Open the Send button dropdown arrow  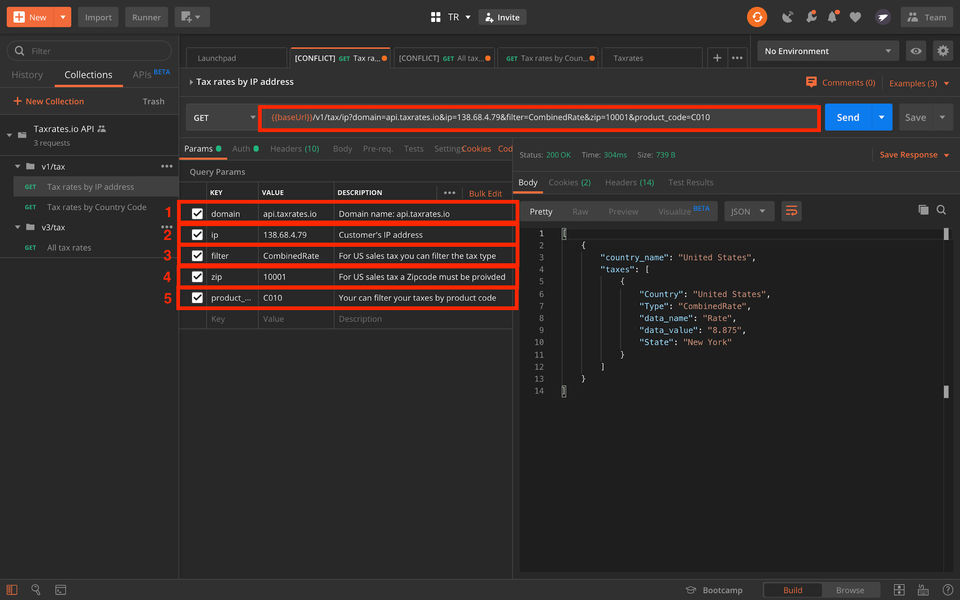(x=881, y=117)
